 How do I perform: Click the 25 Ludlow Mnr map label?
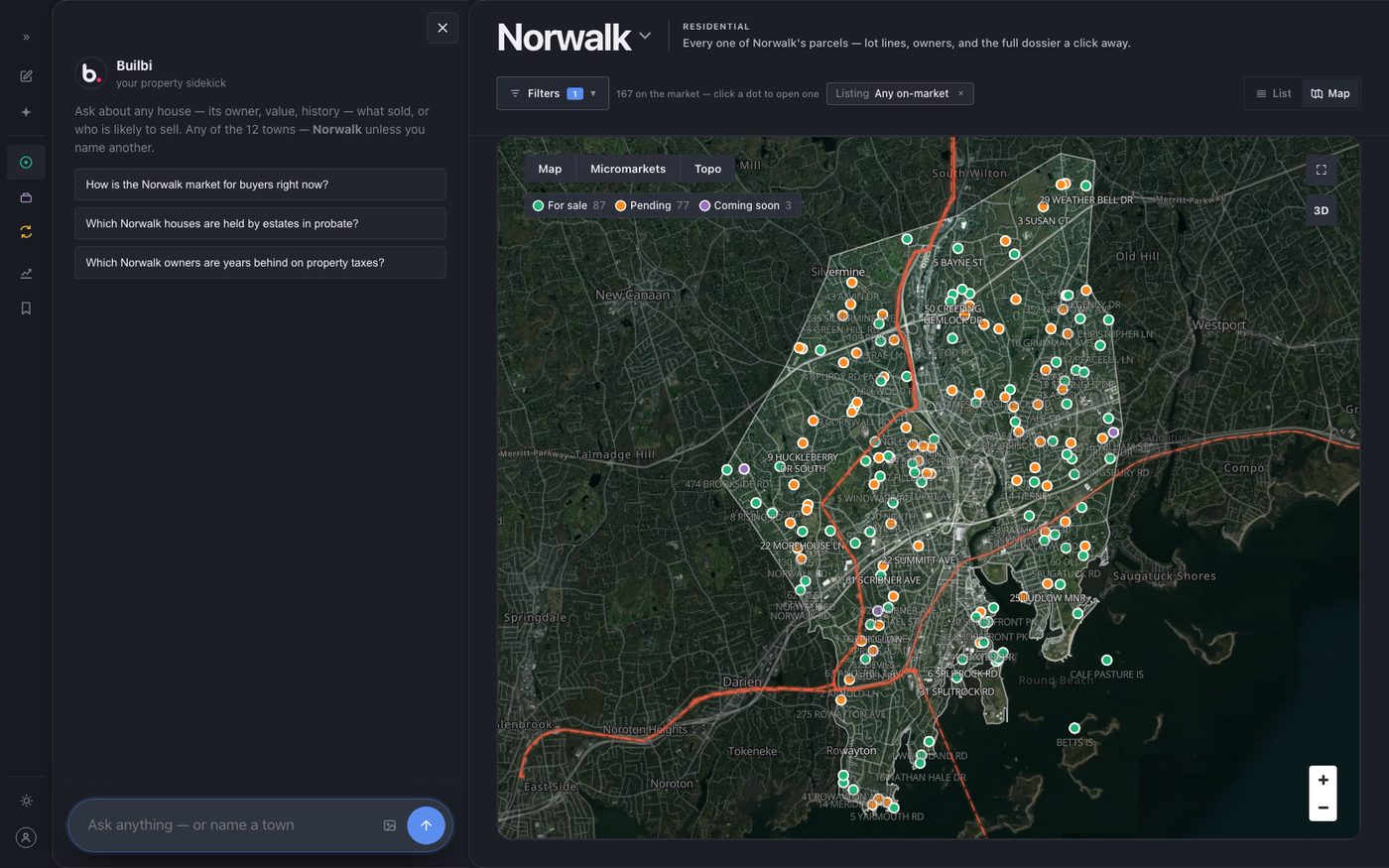point(1048,598)
